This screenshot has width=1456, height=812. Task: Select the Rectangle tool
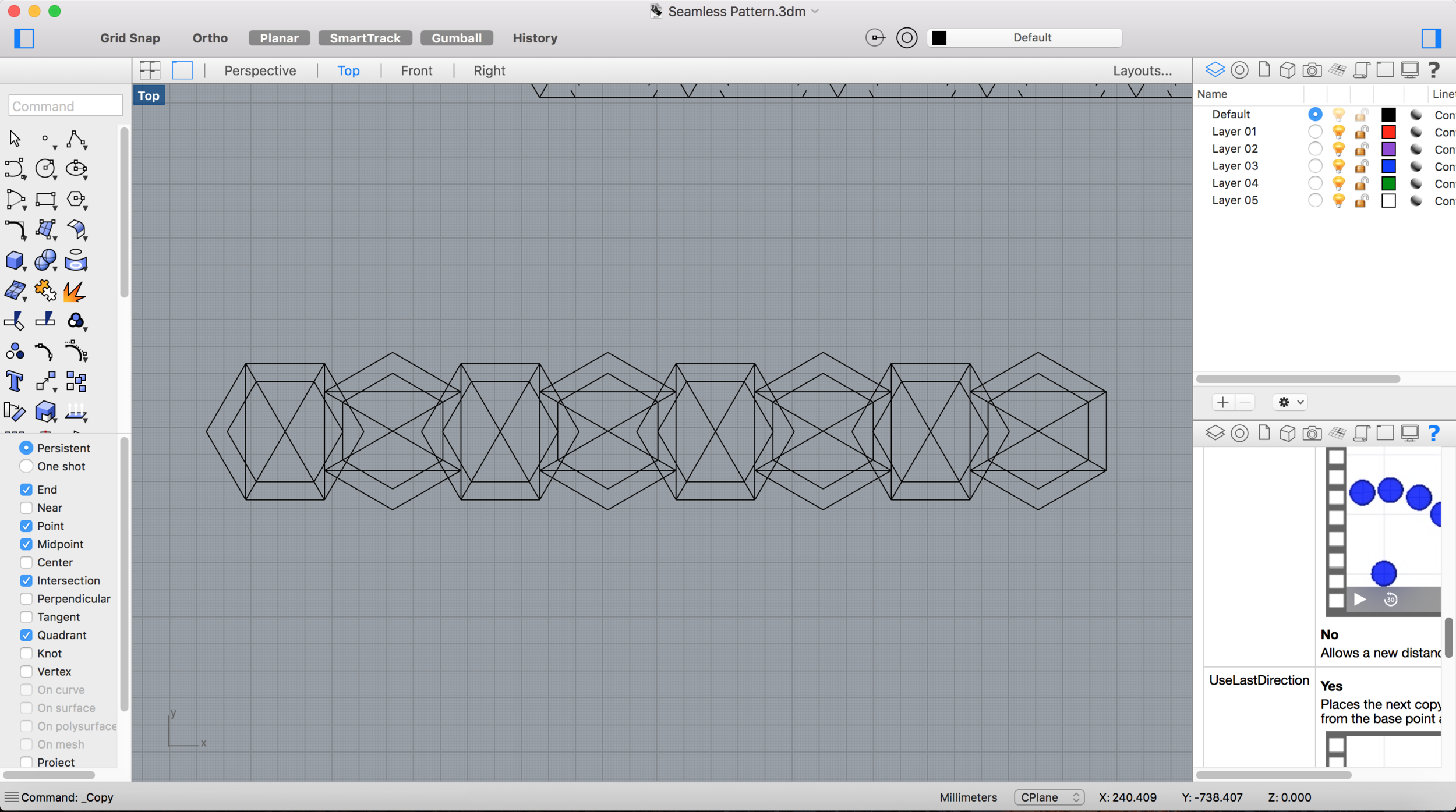[45, 200]
